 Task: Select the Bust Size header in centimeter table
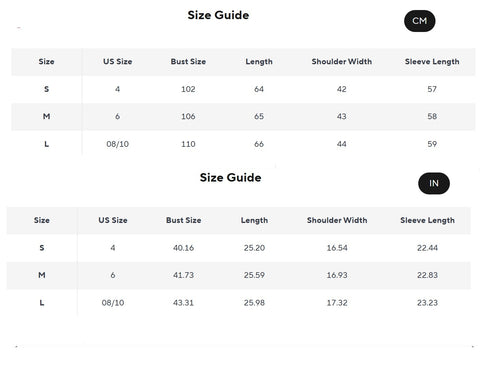click(188, 62)
